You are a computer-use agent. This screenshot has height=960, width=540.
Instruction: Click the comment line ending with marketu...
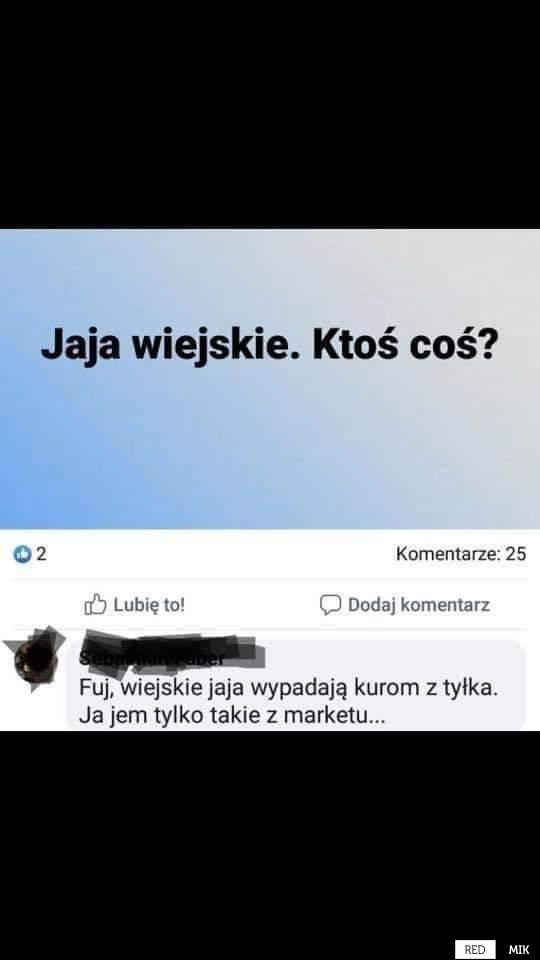[x=232, y=715]
